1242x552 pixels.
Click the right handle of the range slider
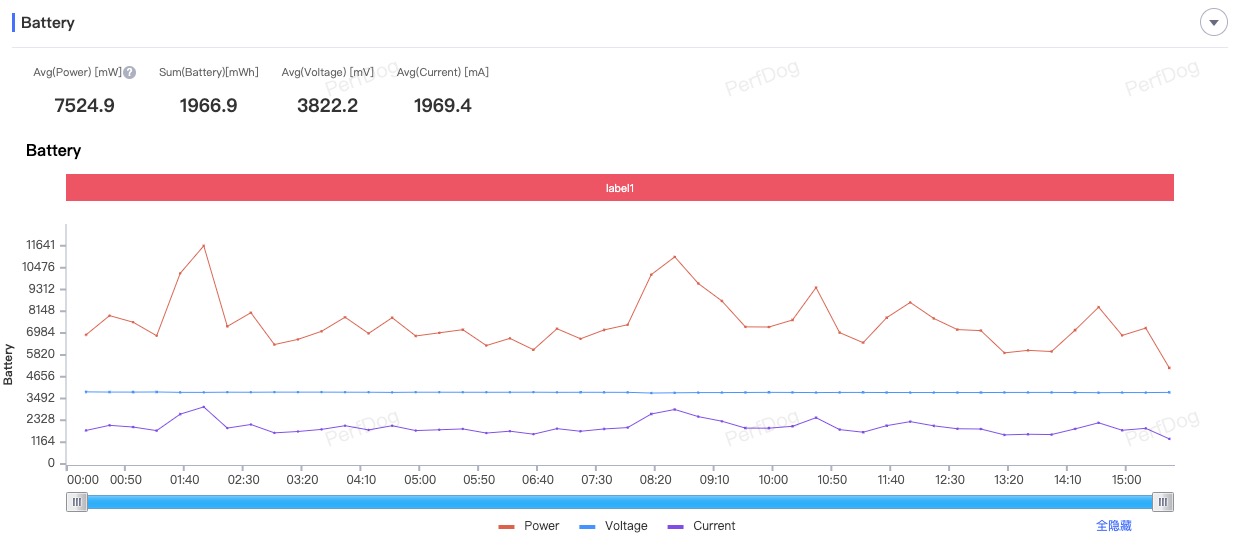[x=1163, y=502]
